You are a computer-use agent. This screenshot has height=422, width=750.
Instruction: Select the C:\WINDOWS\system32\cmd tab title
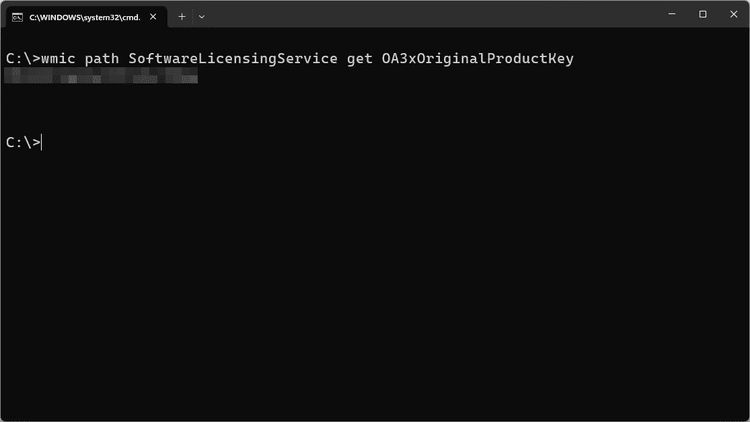click(x=85, y=17)
